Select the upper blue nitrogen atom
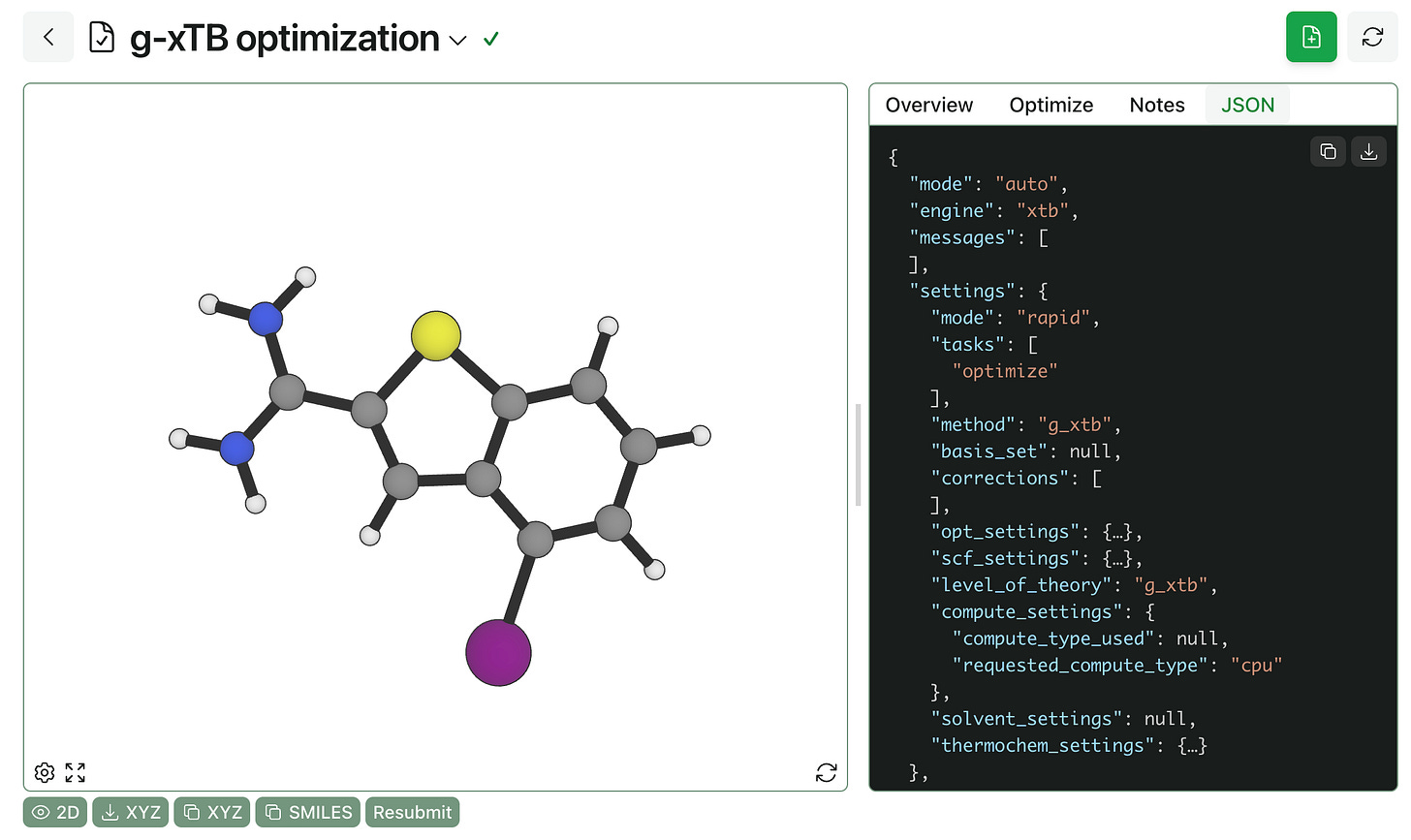 point(266,319)
